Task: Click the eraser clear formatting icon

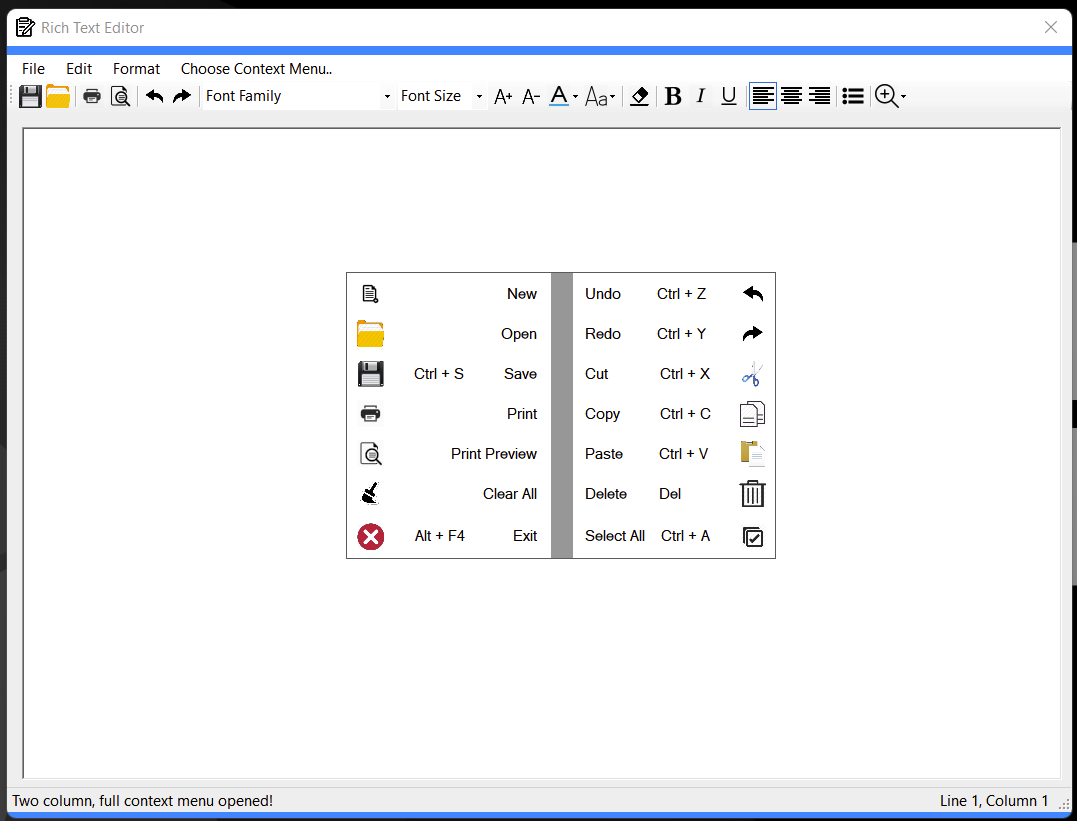Action: coord(639,96)
